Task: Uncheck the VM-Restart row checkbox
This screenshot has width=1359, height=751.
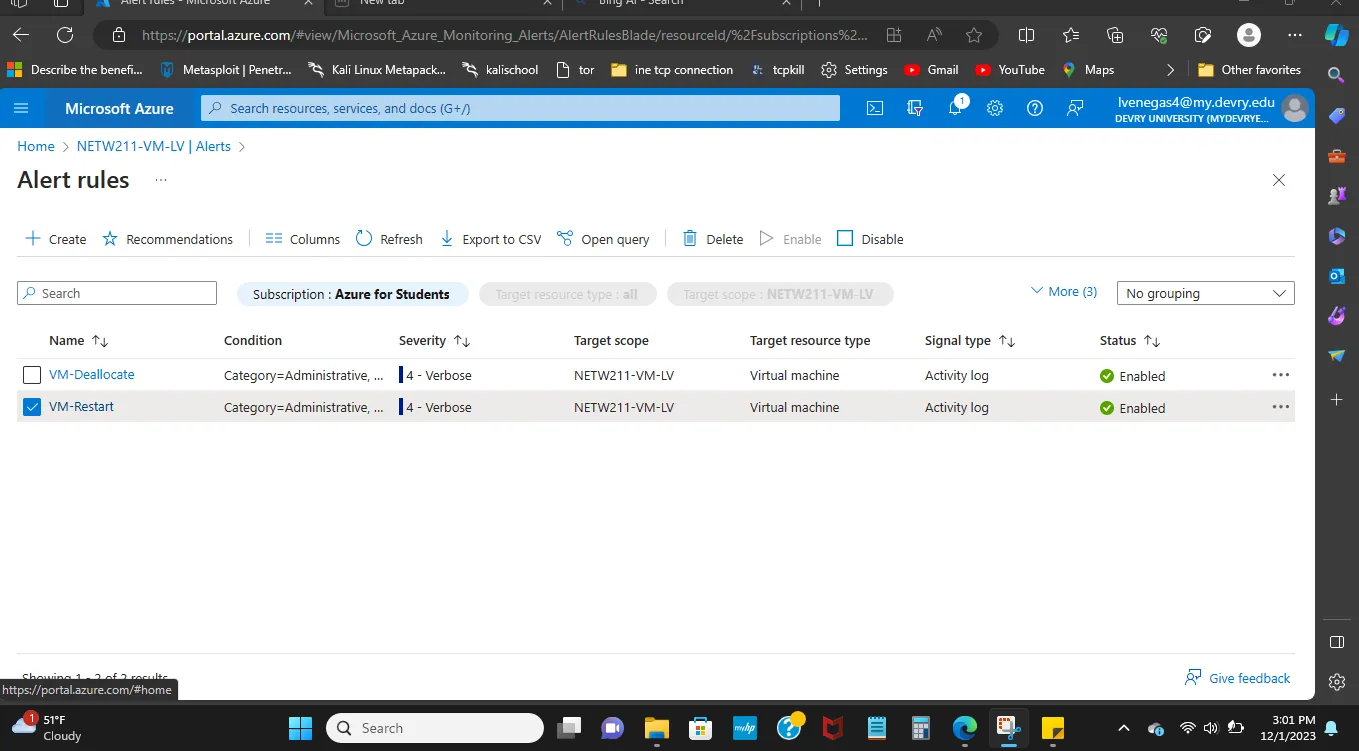Action: (32, 407)
